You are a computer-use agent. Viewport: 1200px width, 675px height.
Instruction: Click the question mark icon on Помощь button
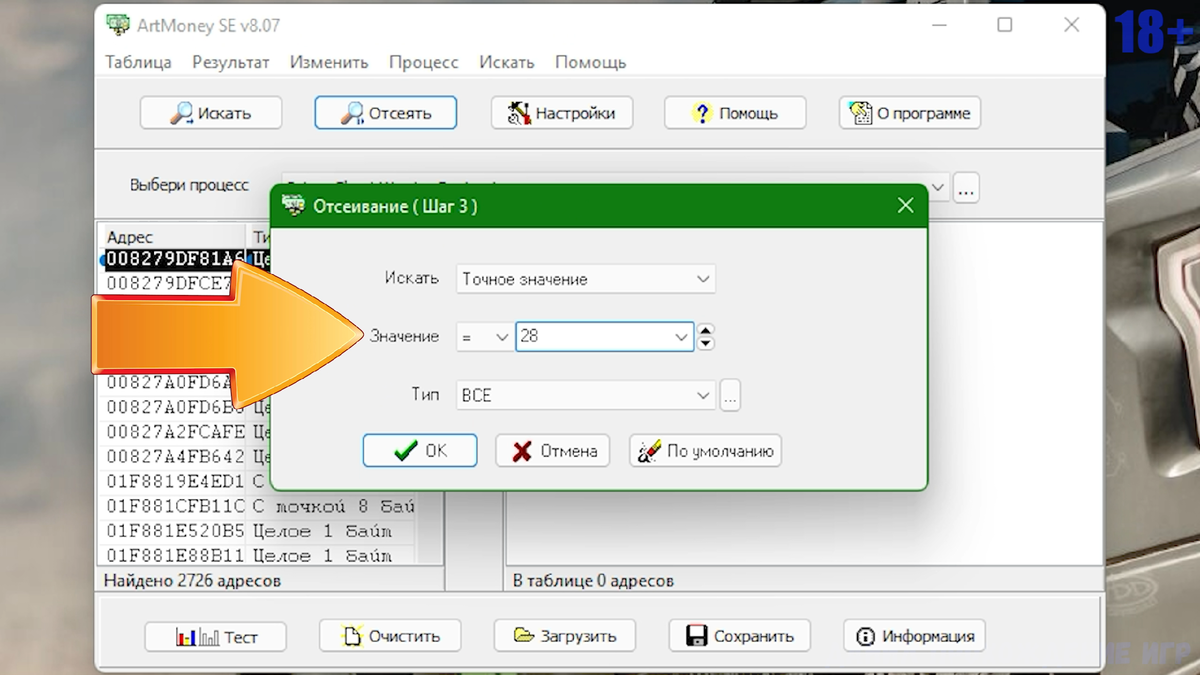pos(702,113)
